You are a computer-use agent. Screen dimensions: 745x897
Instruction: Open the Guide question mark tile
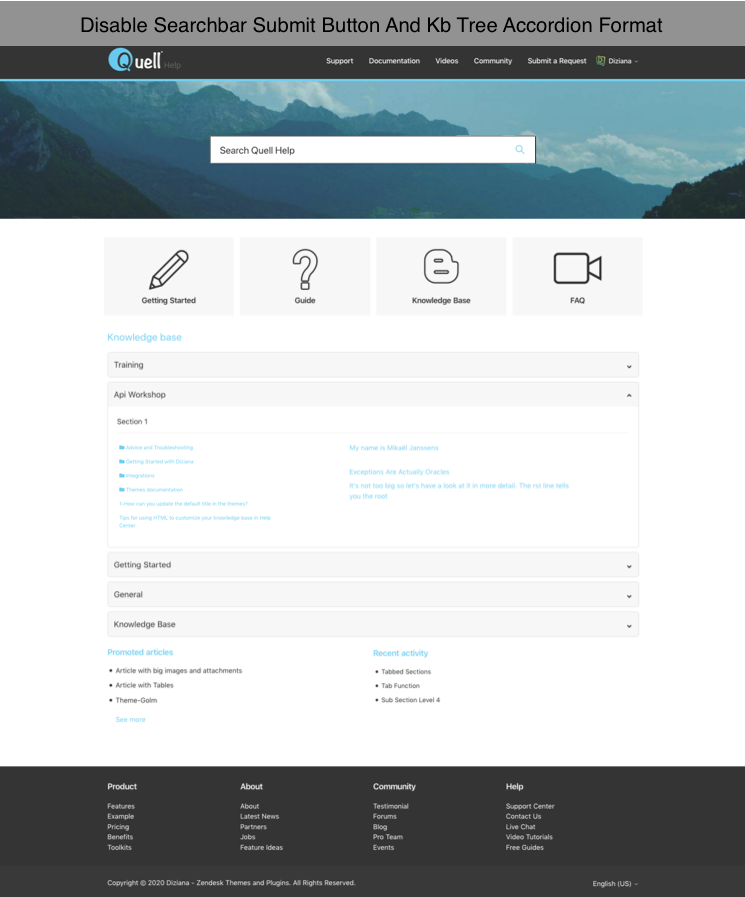click(305, 276)
